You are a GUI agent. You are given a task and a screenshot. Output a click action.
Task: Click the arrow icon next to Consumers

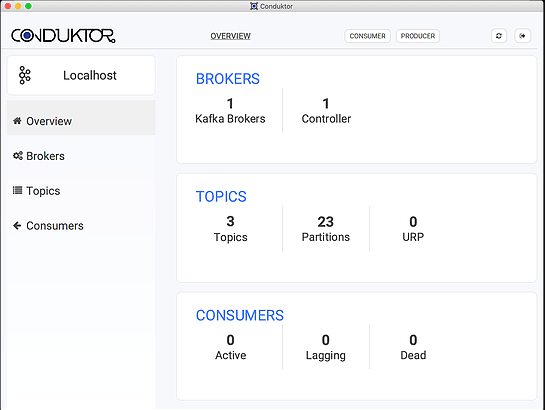17,226
